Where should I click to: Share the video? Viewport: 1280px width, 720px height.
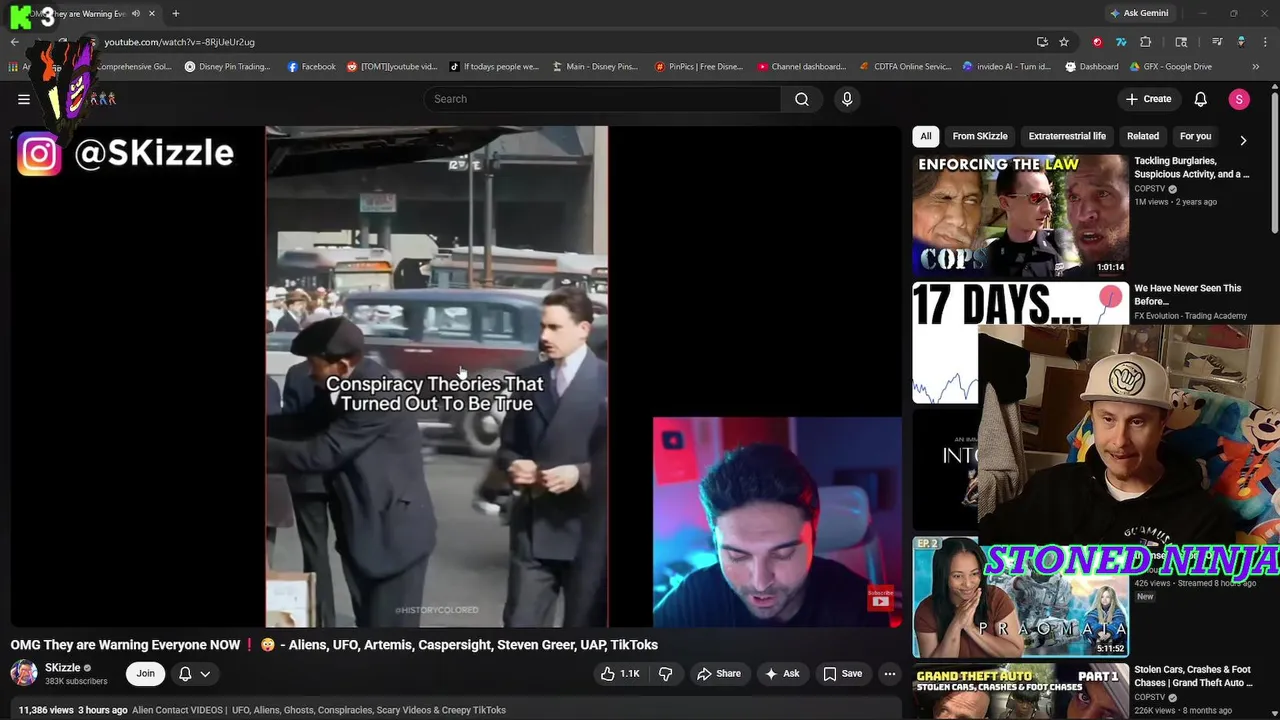(x=718, y=674)
